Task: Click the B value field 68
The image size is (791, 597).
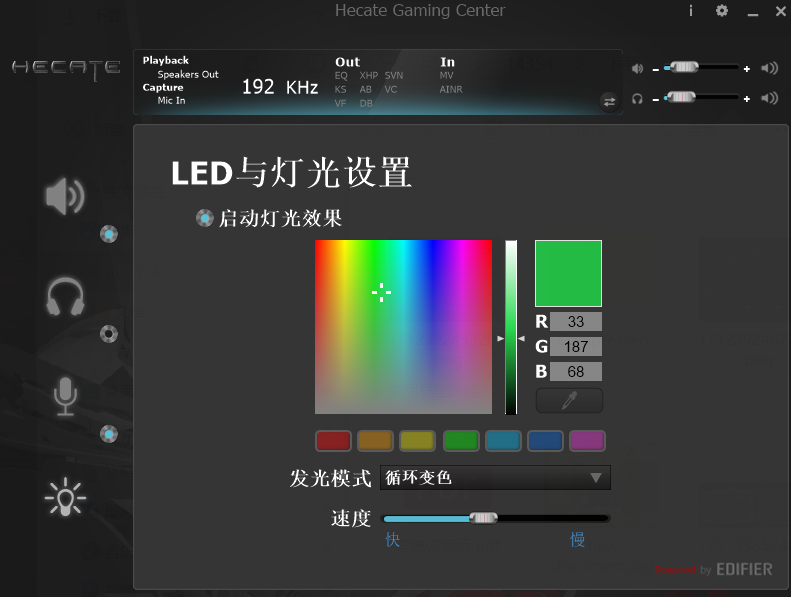Action: click(x=576, y=371)
